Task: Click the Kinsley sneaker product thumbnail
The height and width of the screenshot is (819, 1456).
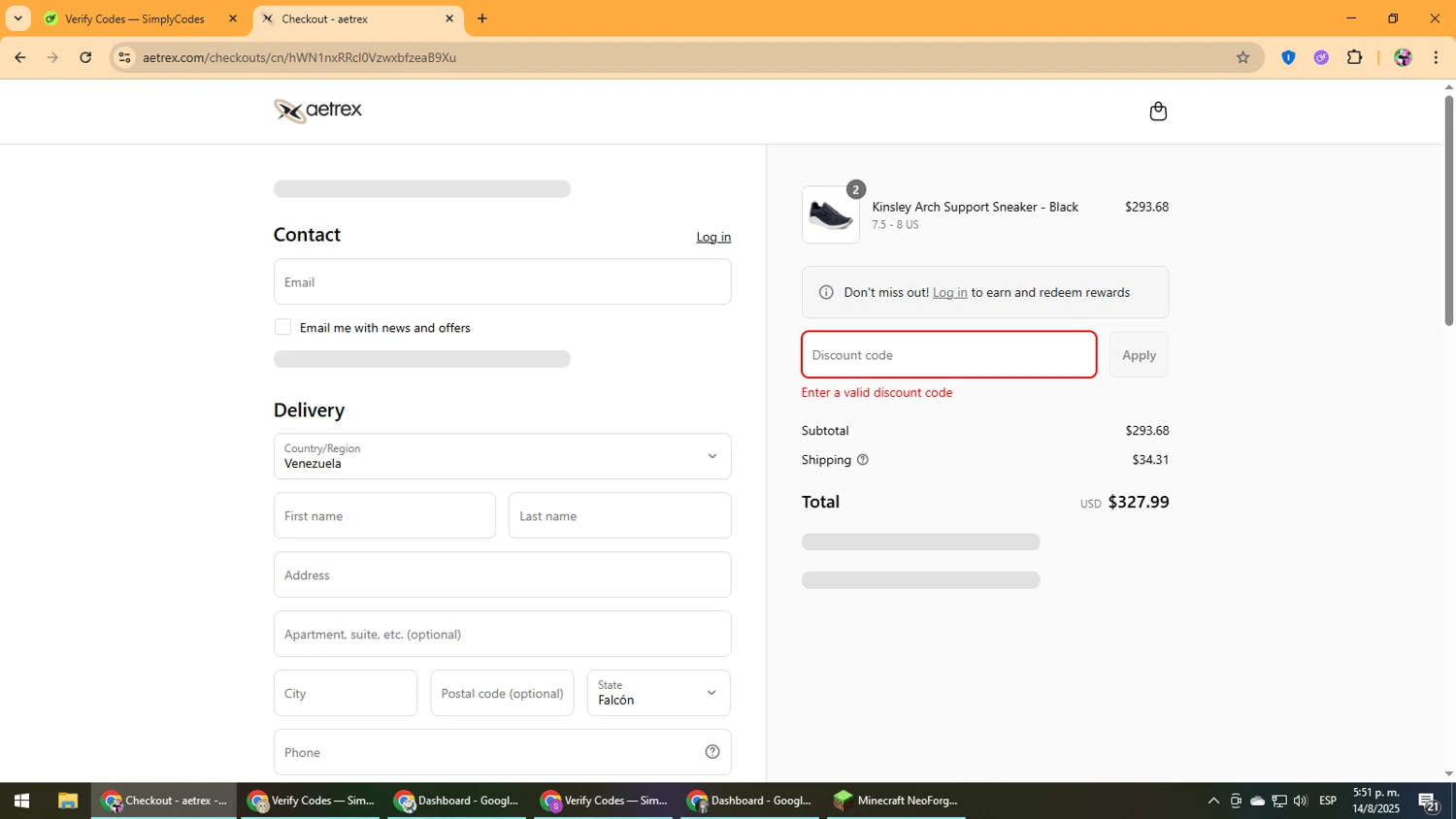Action: pyautogui.click(x=830, y=215)
